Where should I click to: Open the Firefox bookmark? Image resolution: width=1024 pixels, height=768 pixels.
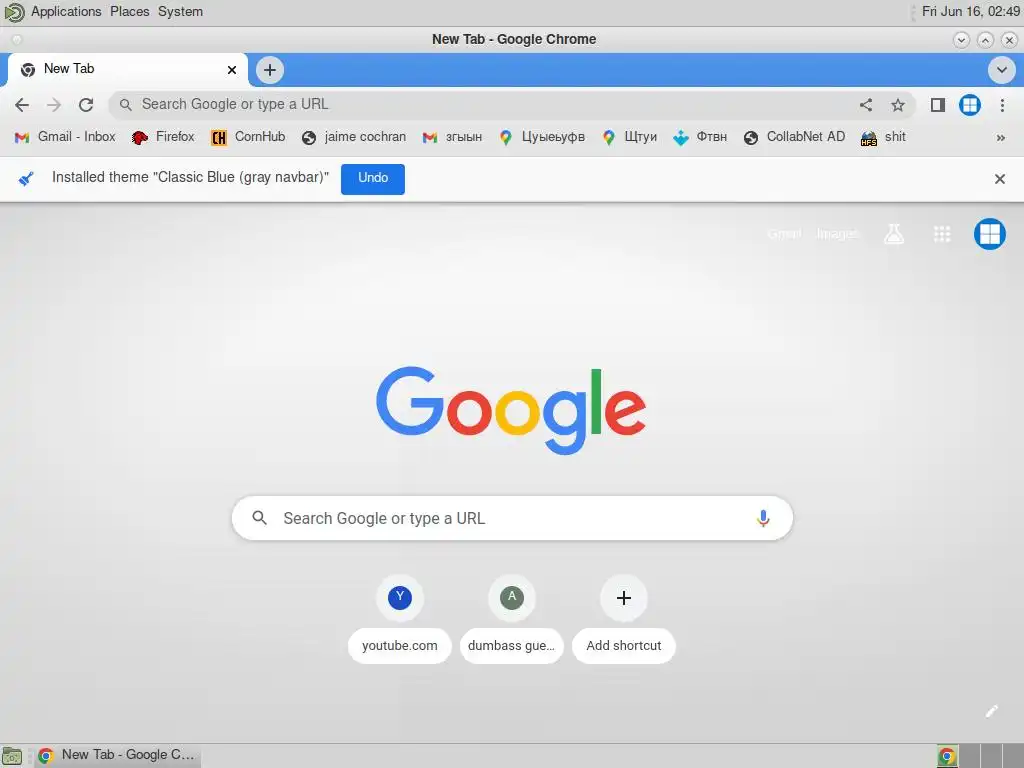(163, 137)
